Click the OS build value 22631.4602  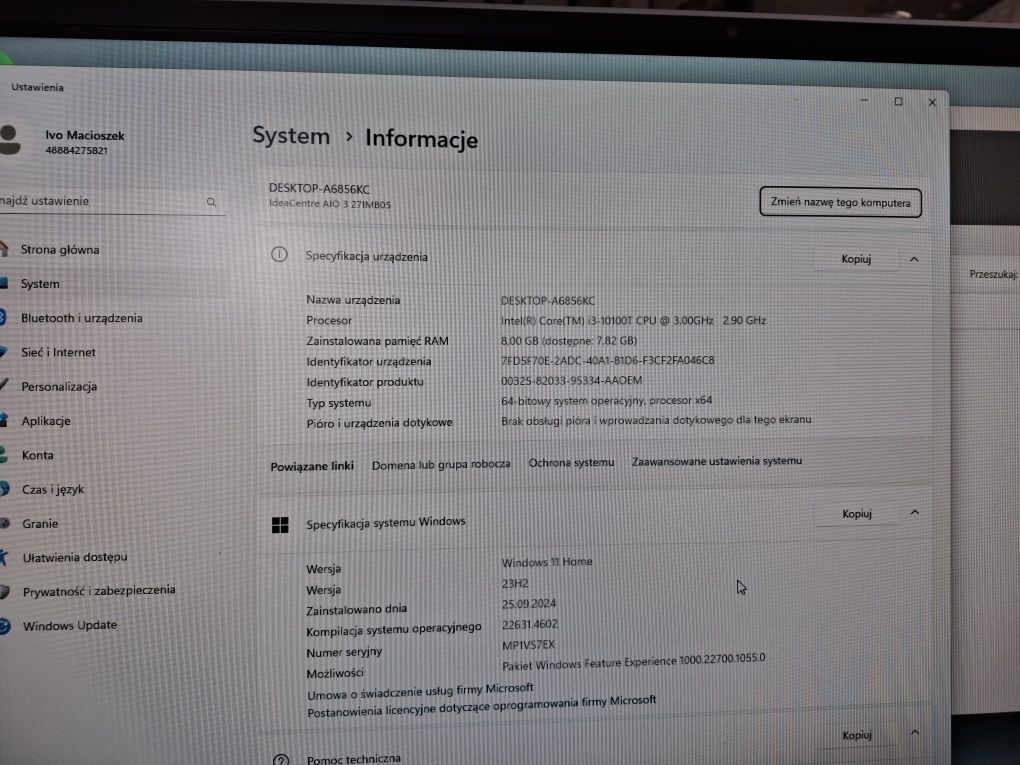point(530,624)
